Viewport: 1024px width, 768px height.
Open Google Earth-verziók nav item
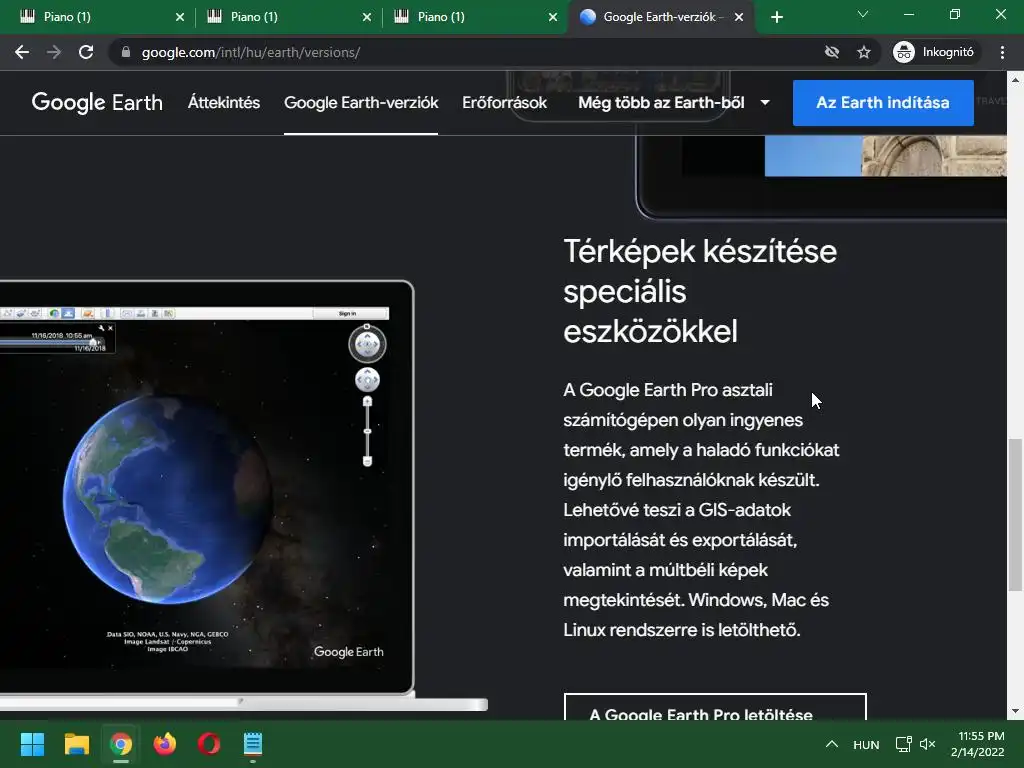tap(361, 103)
